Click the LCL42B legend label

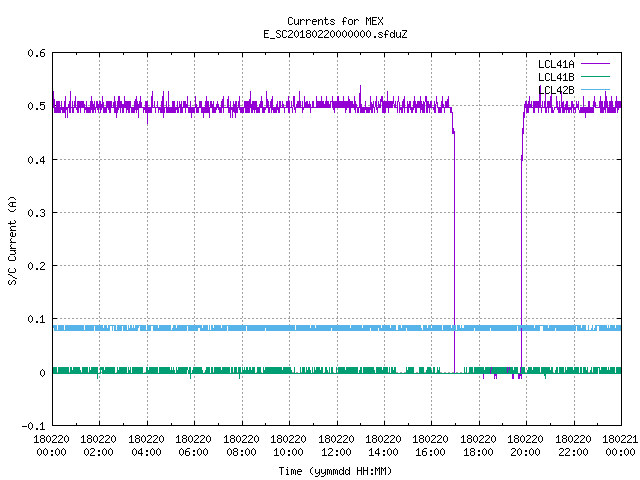tap(556, 90)
